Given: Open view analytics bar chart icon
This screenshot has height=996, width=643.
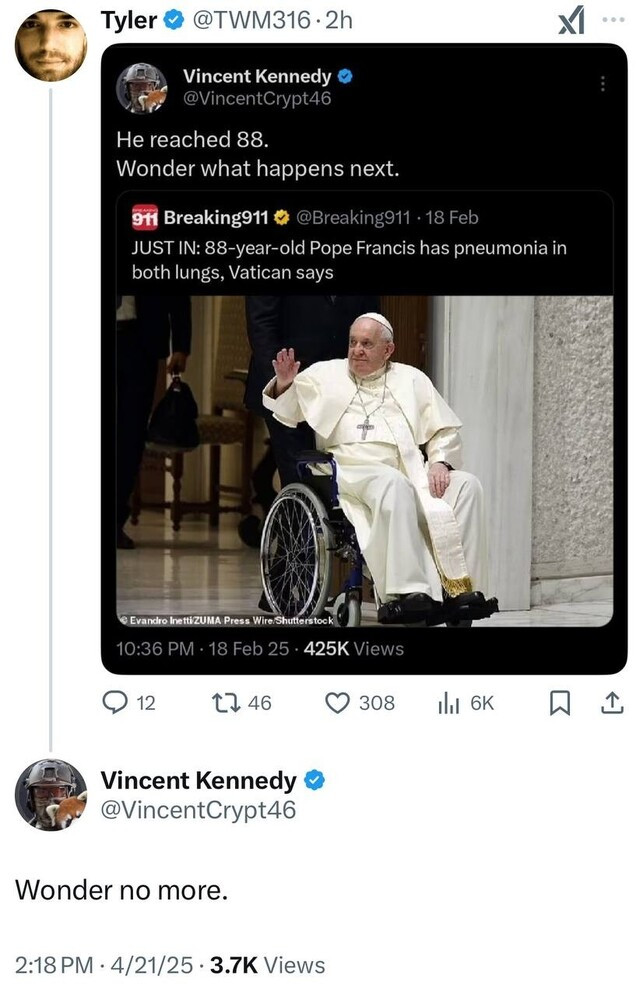Looking at the screenshot, I should pyautogui.click(x=448, y=703).
